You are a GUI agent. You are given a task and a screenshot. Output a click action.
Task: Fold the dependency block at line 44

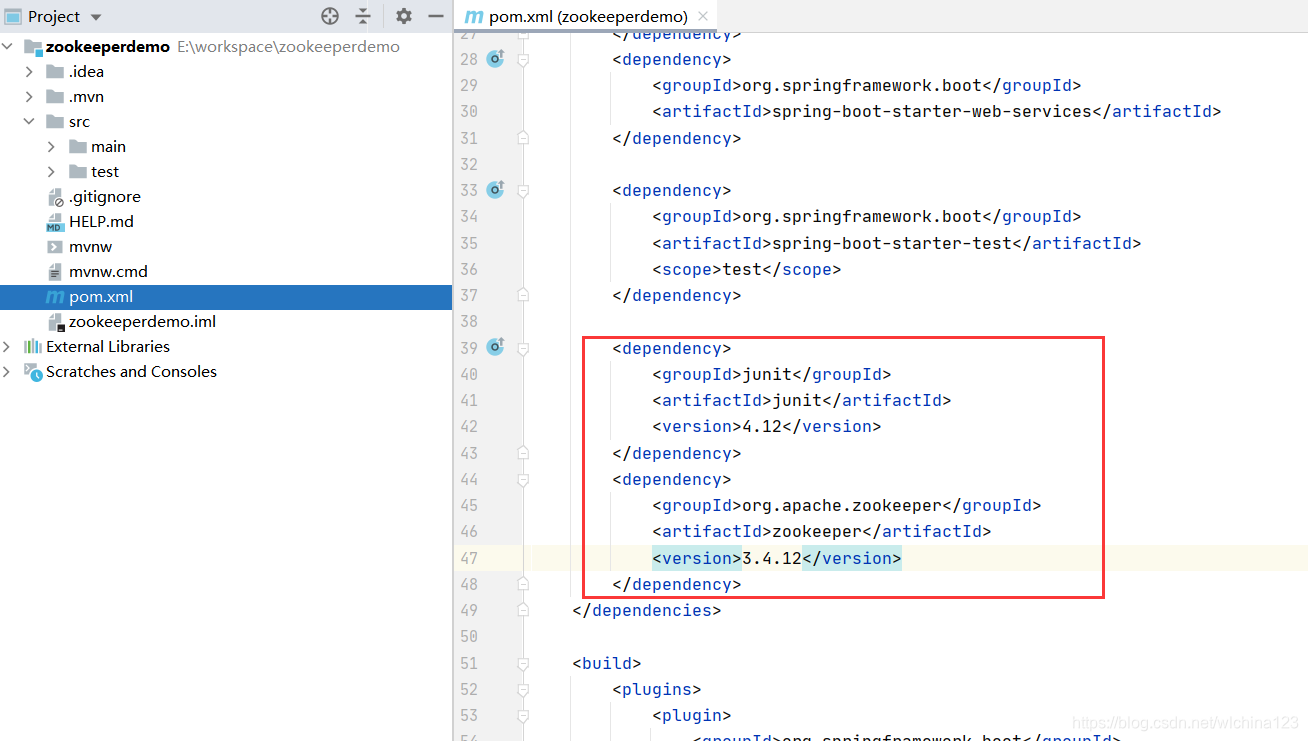click(523, 479)
